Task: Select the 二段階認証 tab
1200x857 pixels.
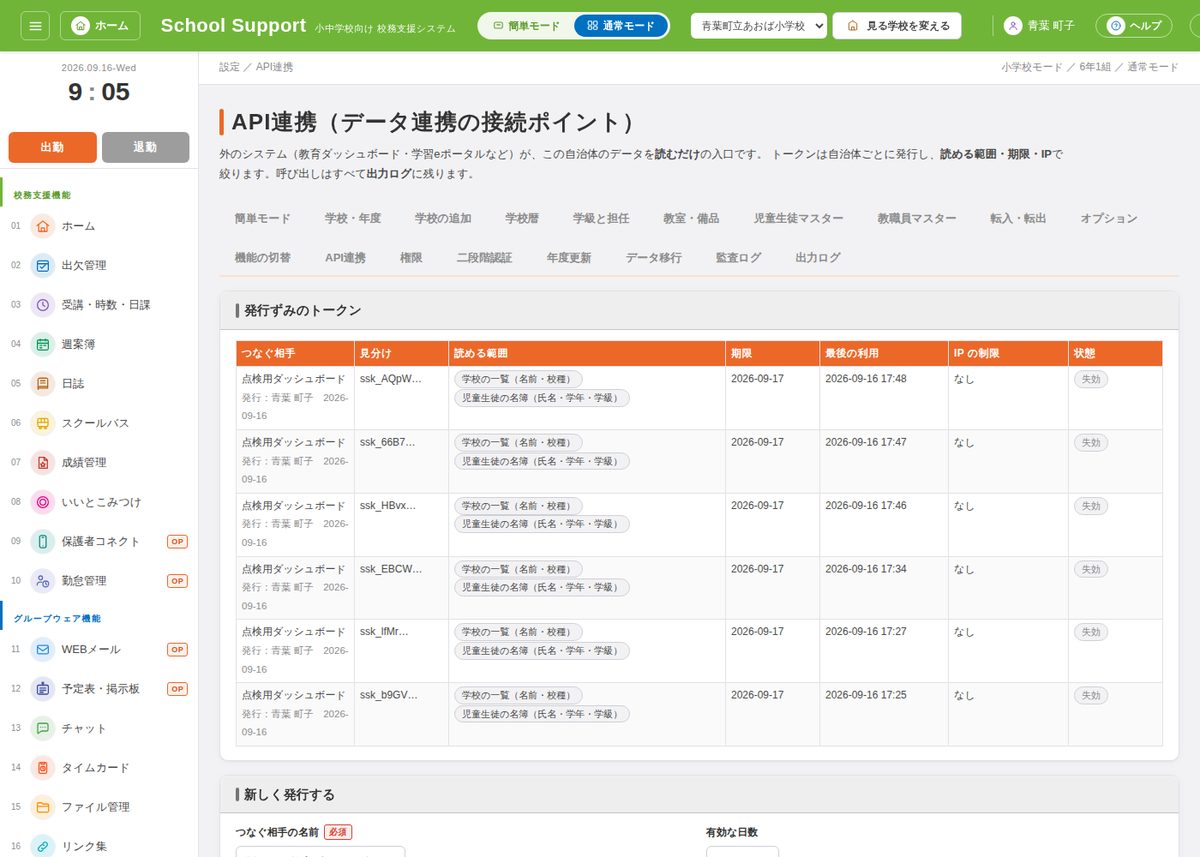Action: point(484,257)
